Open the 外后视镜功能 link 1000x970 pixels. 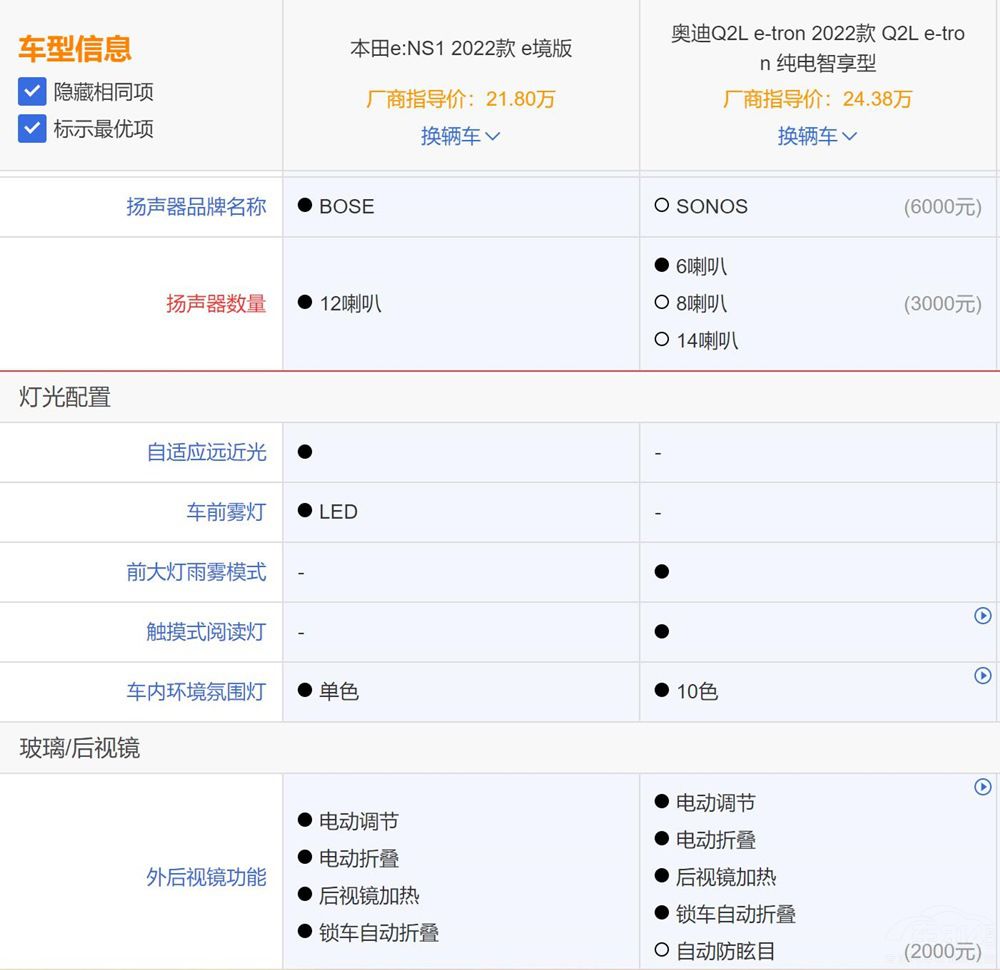[204, 877]
